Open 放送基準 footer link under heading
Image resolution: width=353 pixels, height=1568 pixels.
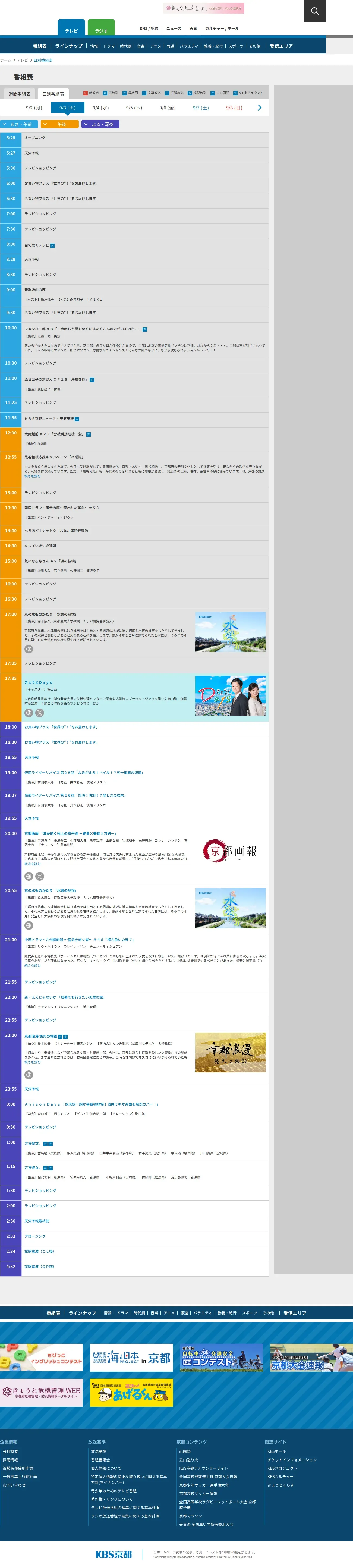(x=99, y=1452)
